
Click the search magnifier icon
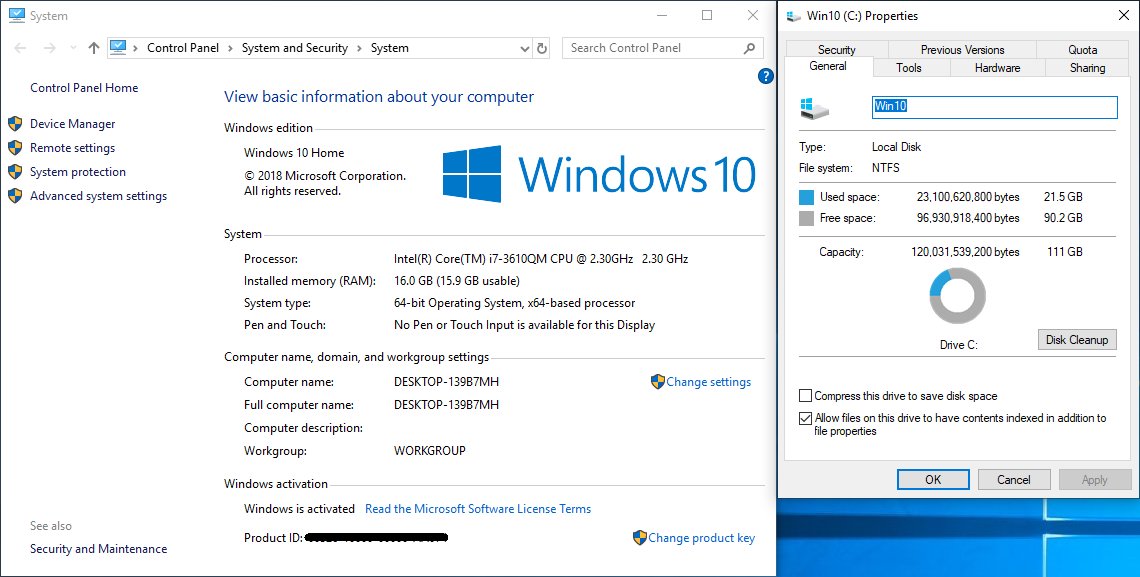[750, 48]
